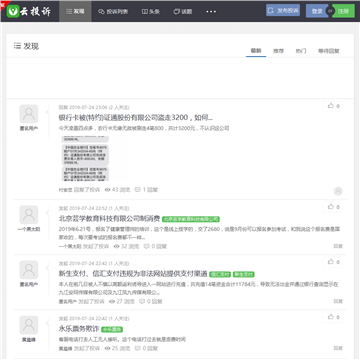Open the SMS screenshot thumbnail in first post
This screenshot has width=360, height=360.
(x=85, y=158)
